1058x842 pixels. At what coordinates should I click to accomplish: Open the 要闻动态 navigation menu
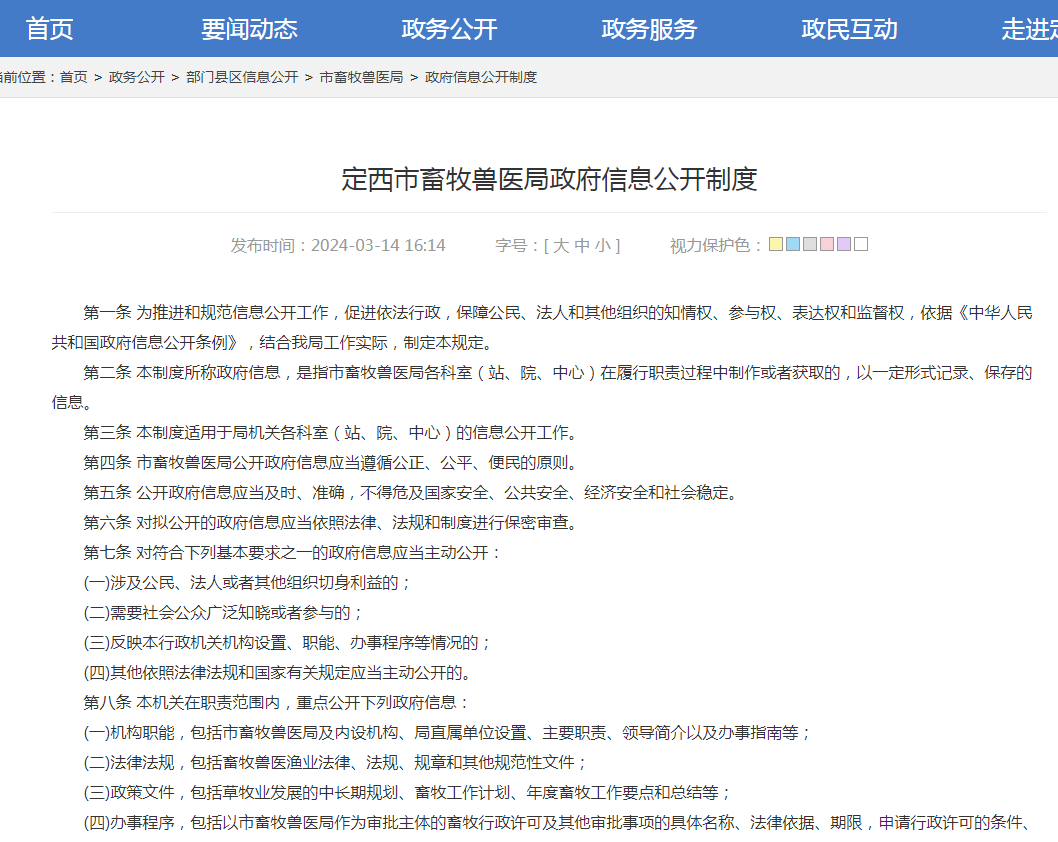[249, 29]
